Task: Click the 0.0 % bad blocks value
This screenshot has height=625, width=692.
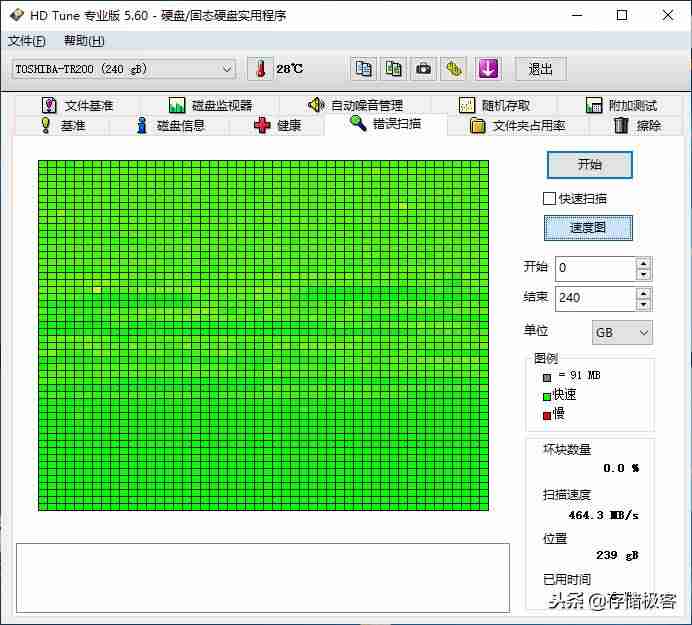Action: (x=621, y=468)
